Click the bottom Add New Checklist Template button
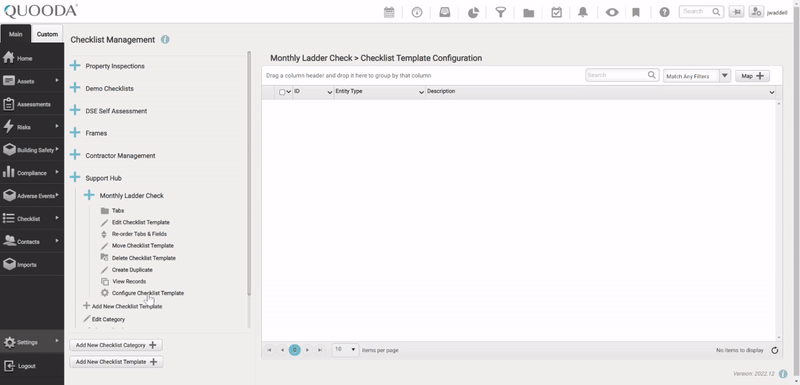This screenshot has width=800, height=385. click(116, 362)
